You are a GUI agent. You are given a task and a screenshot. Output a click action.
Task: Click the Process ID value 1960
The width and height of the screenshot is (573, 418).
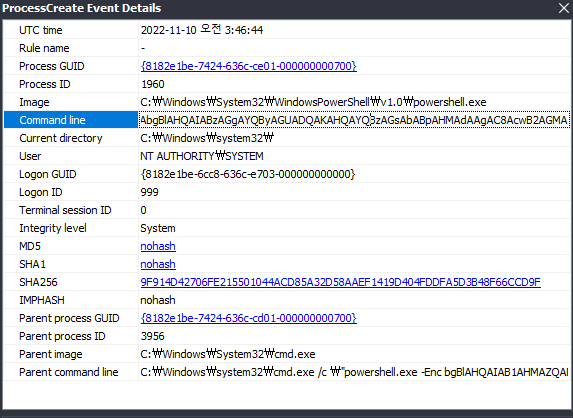(x=153, y=84)
